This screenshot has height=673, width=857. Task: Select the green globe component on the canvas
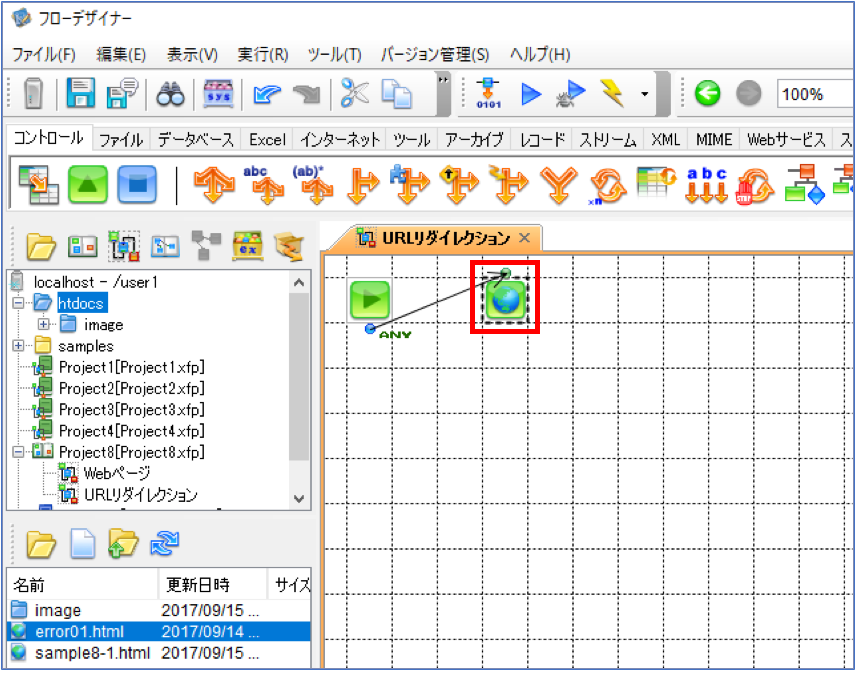pyautogui.click(x=506, y=300)
